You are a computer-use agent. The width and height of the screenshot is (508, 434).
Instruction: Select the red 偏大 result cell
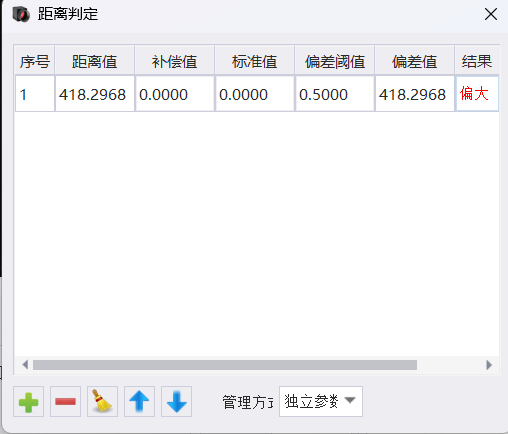click(x=477, y=94)
